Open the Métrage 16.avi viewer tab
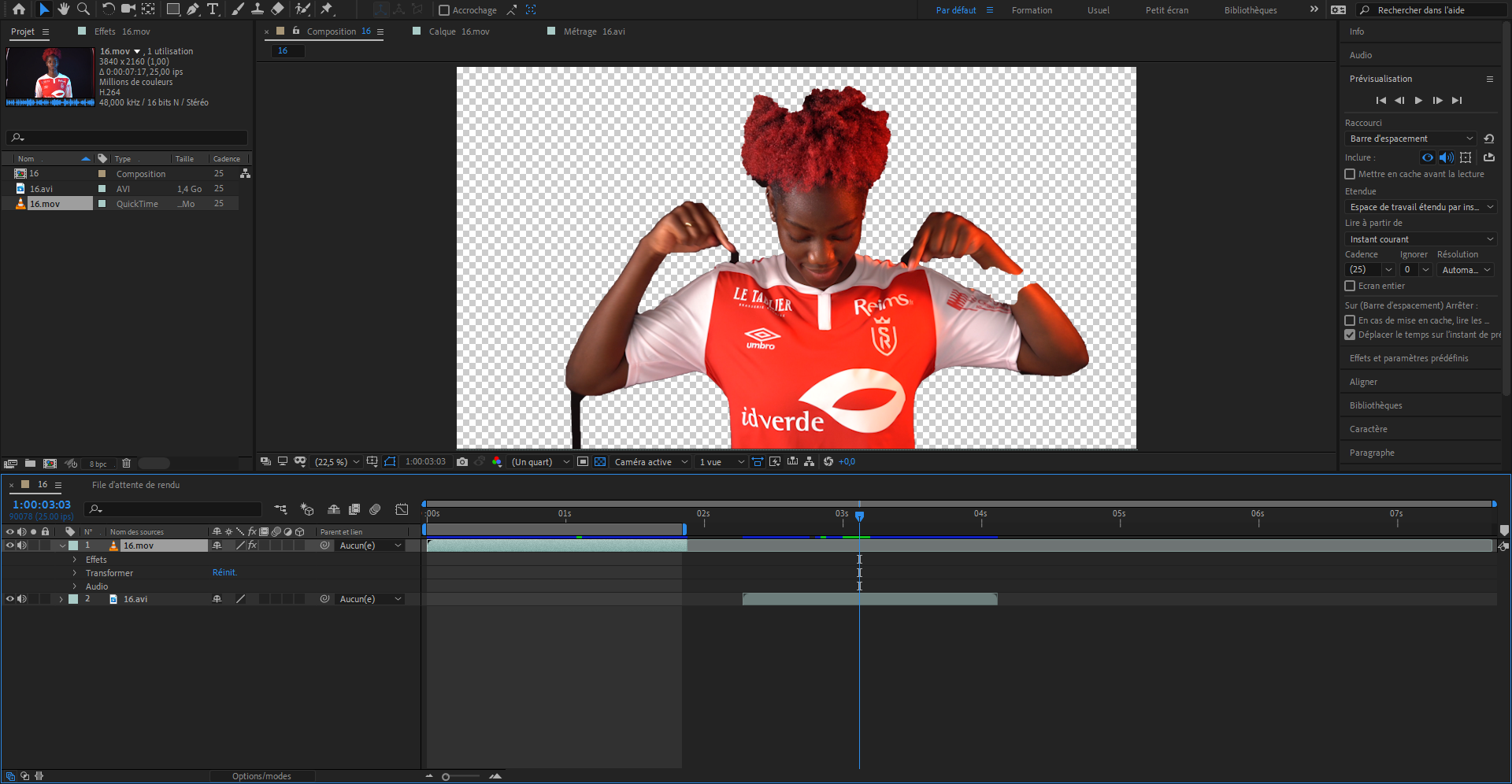 pos(595,31)
